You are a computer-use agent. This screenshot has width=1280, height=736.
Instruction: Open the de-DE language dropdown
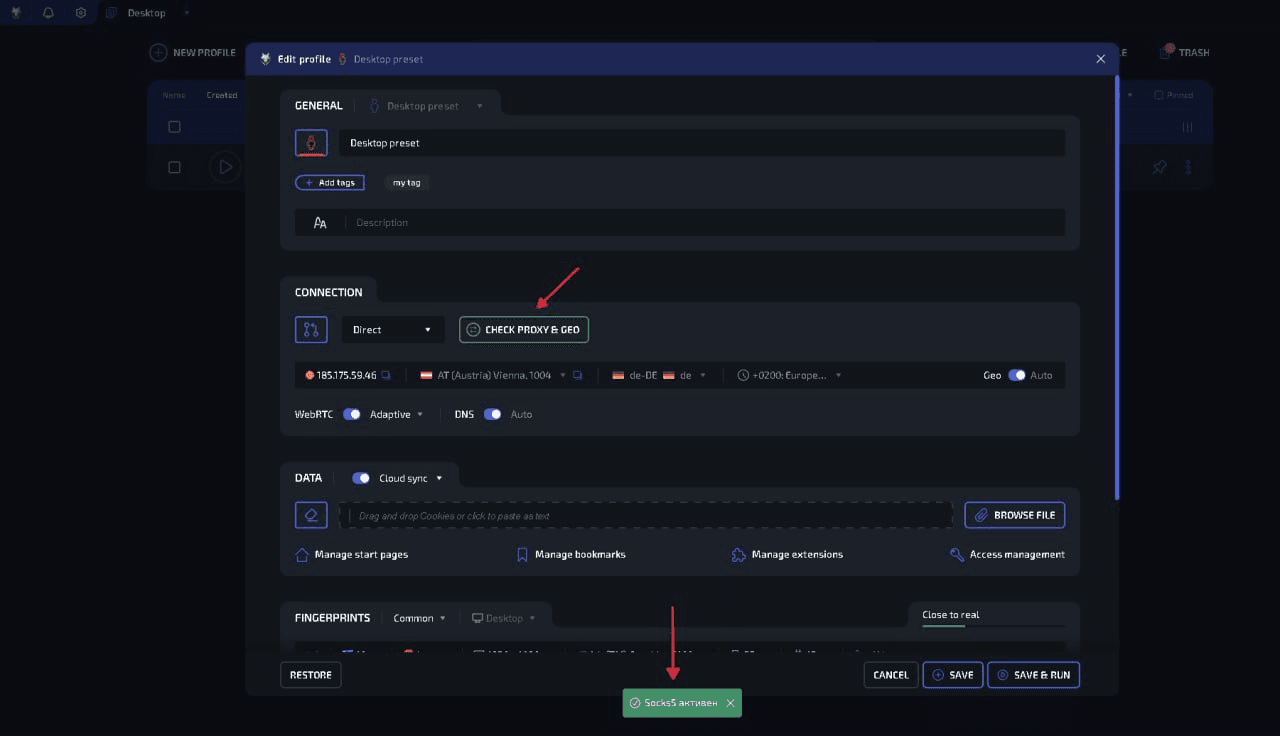[x=659, y=375]
